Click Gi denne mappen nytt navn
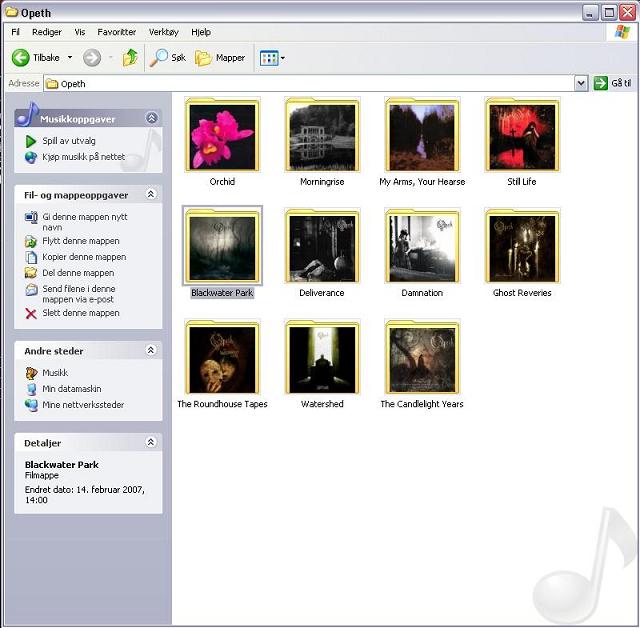This screenshot has height=628, width=640. coord(85,222)
